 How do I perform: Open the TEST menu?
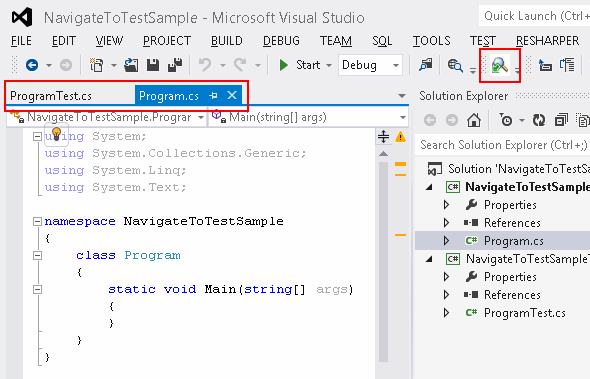482,41
